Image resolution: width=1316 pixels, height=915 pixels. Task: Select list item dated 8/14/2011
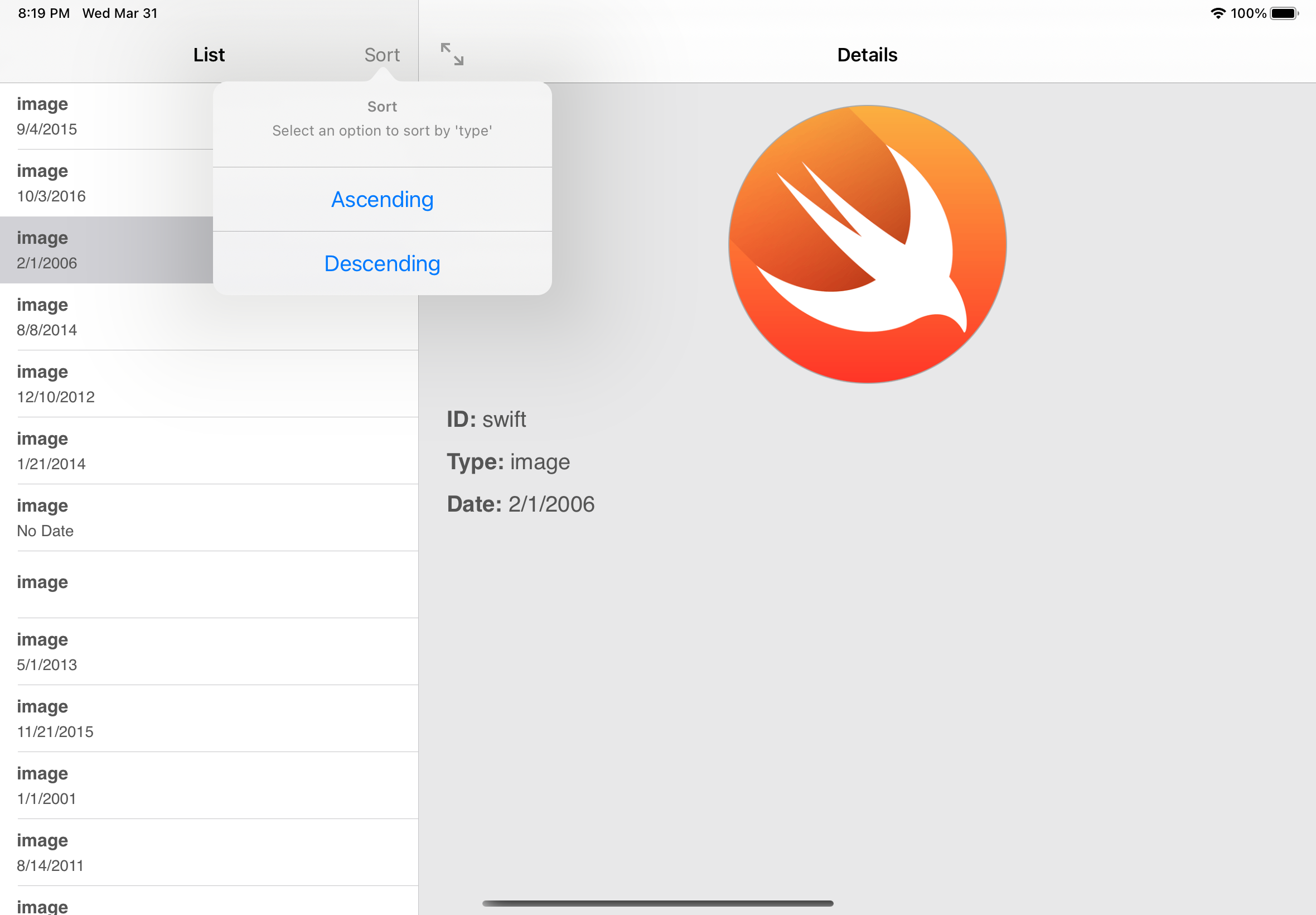tap(209, 853)
